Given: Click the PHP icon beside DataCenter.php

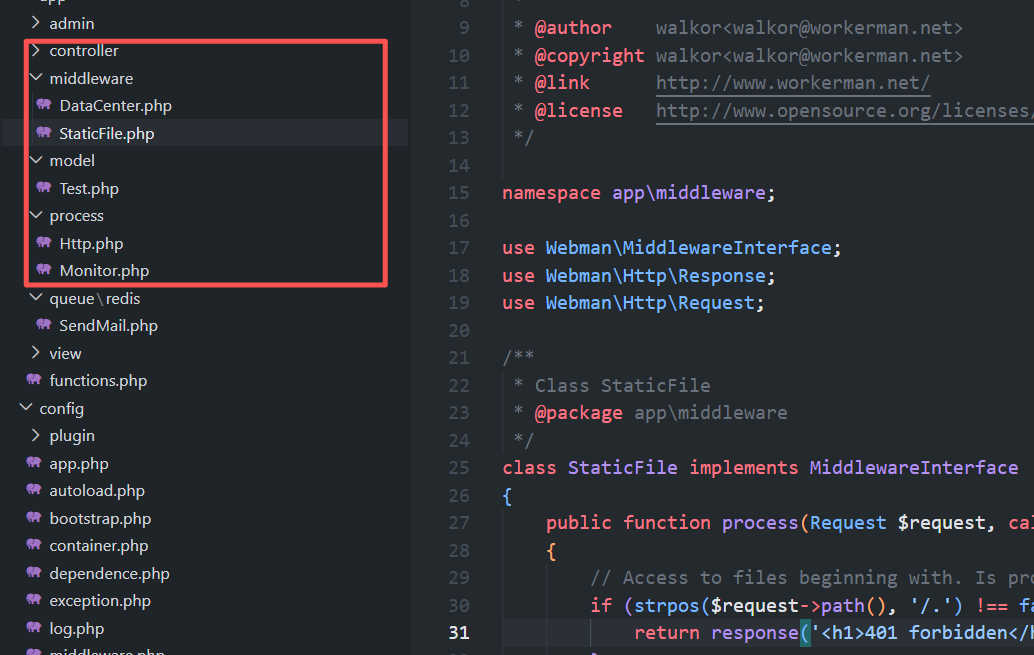Looking at the screenshot, I should coord(44,105).
